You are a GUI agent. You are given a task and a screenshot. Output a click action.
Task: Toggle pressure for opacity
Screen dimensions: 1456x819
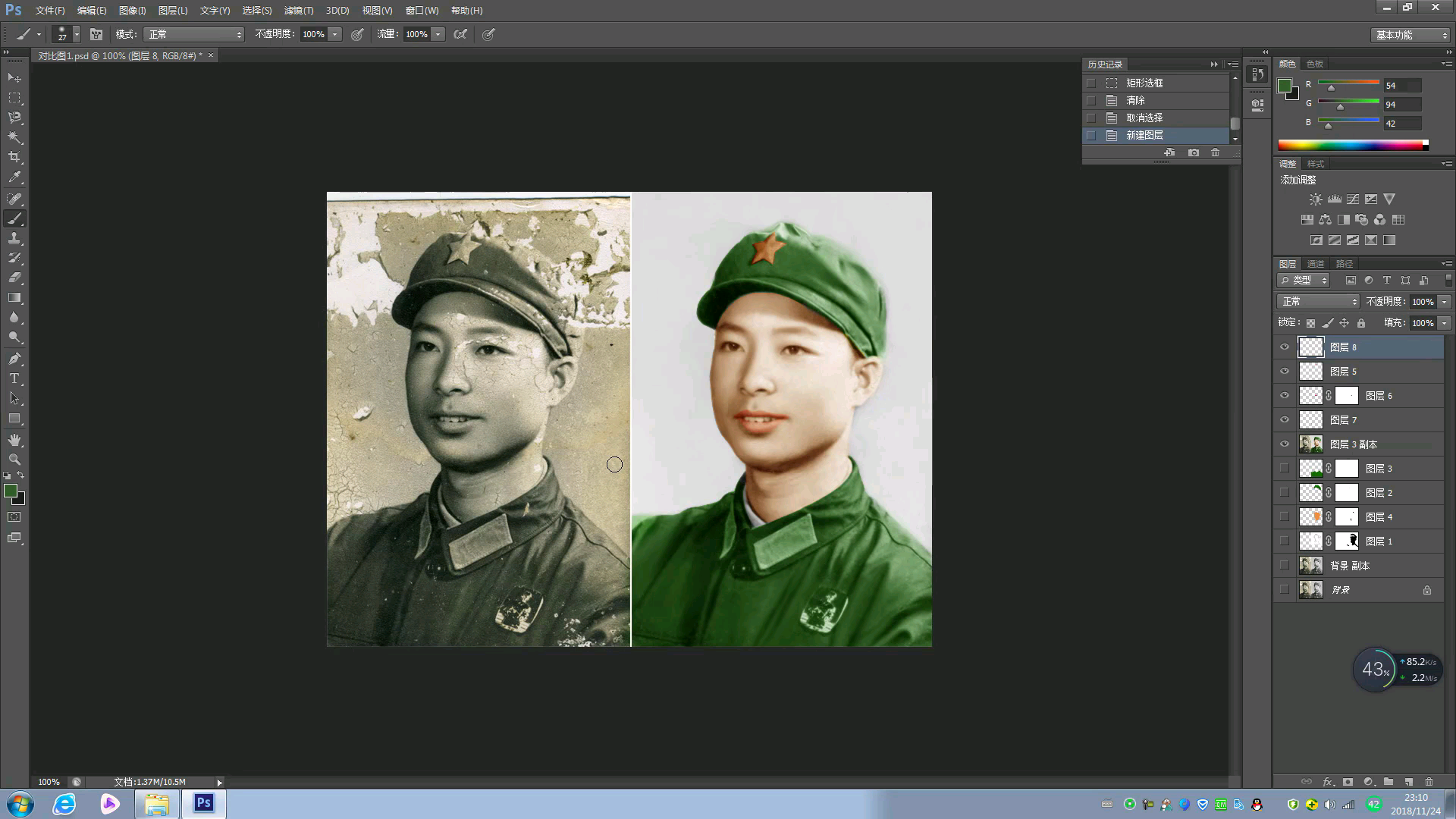[357, 34]
